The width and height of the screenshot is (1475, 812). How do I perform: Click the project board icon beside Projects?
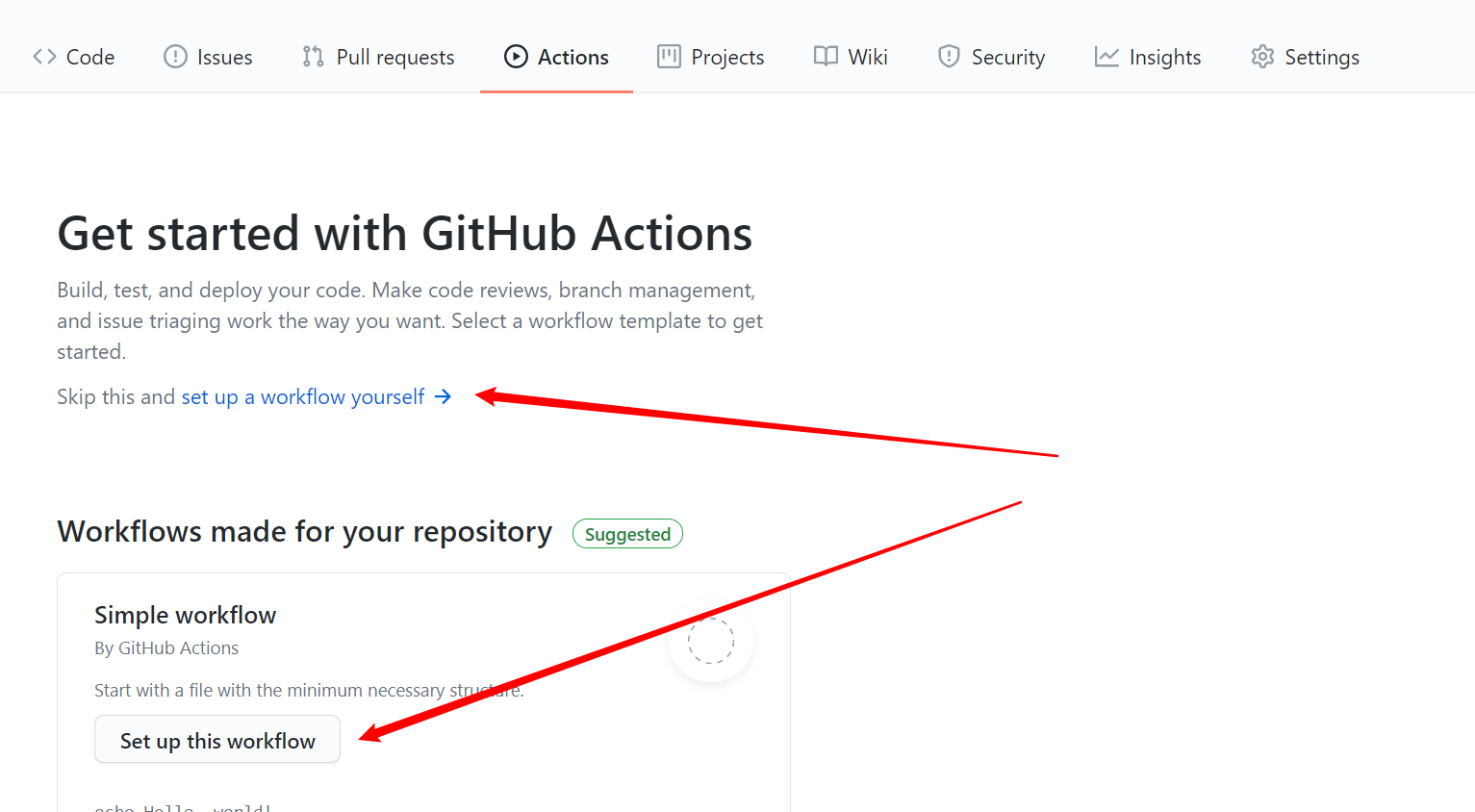668,57
